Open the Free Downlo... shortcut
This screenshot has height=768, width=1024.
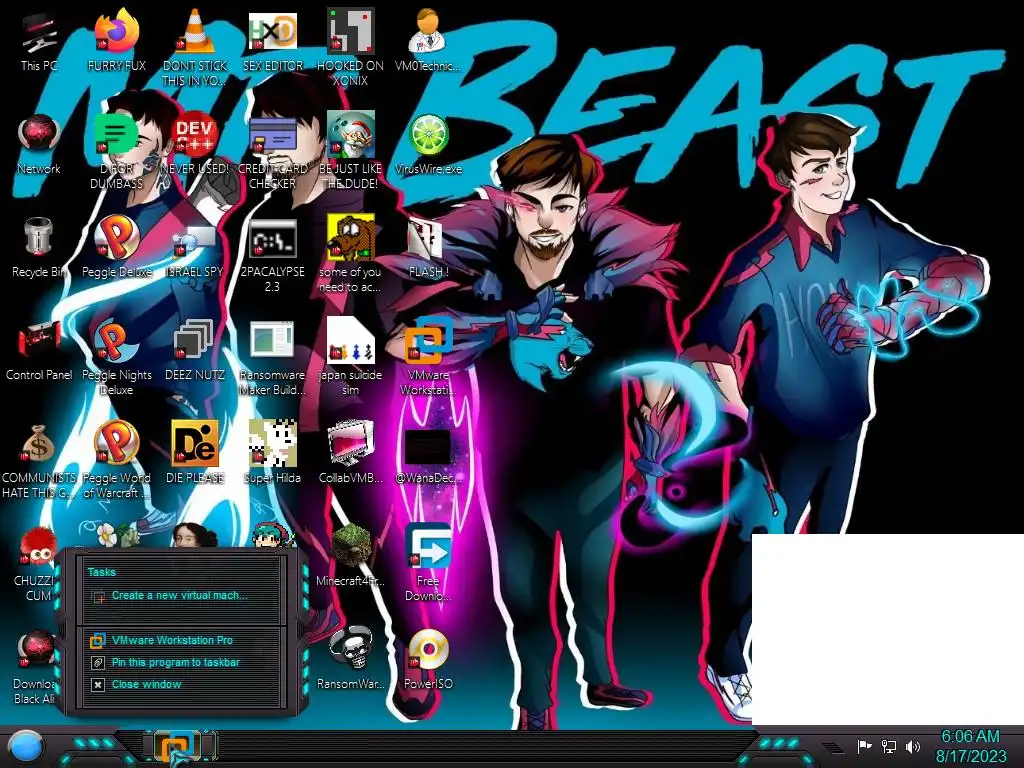(x=428, y=563)
